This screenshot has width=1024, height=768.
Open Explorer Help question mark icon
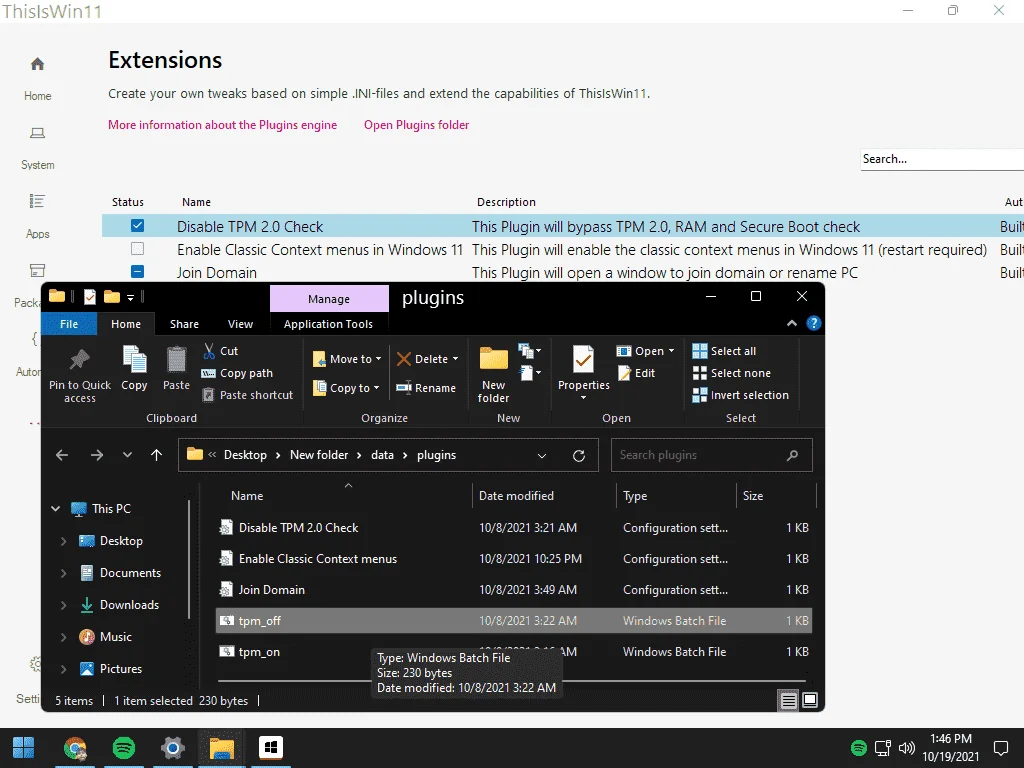tap(814, 323)
